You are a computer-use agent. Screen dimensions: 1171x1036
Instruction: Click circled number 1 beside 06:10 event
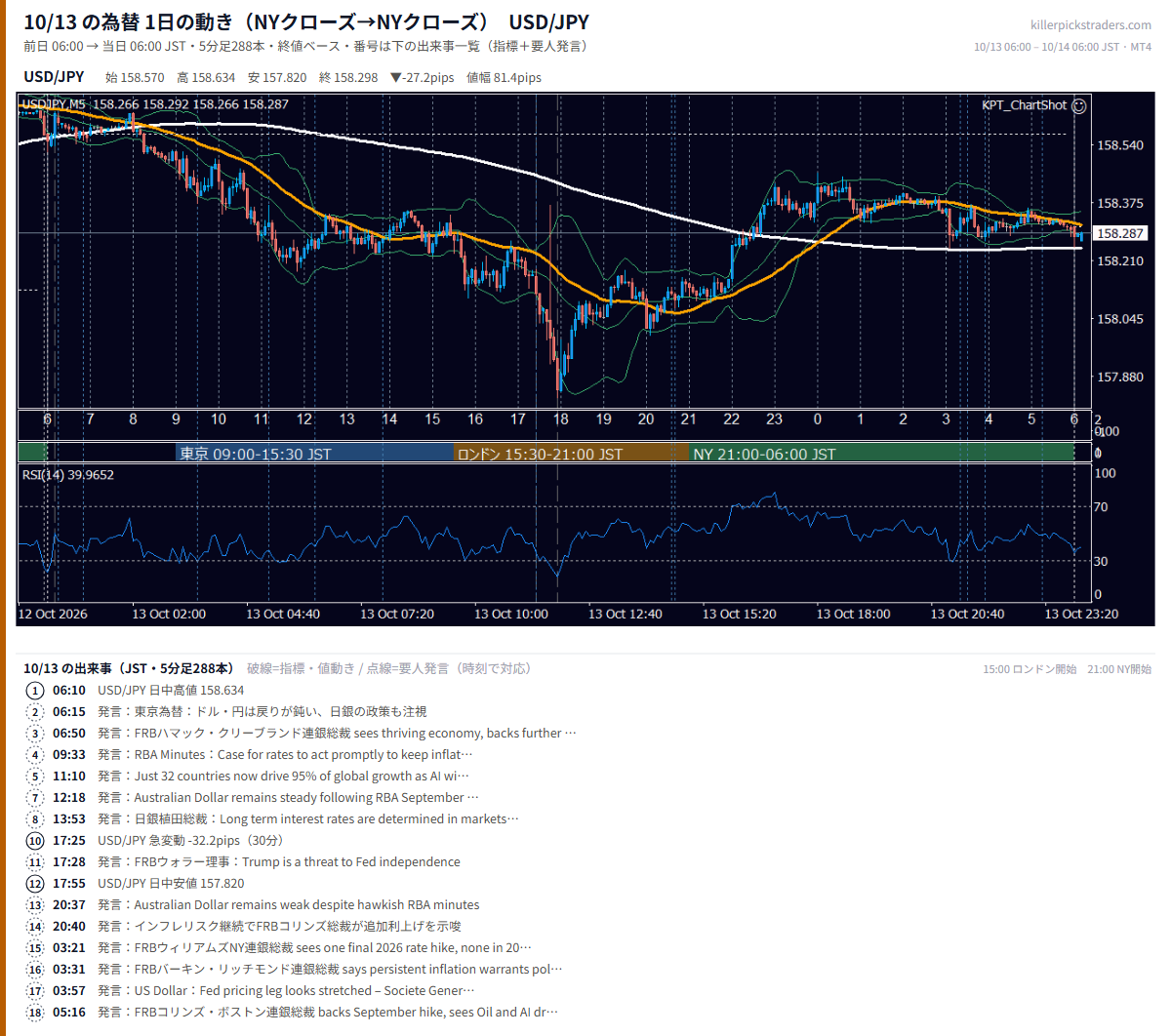(x=35, y=691)
